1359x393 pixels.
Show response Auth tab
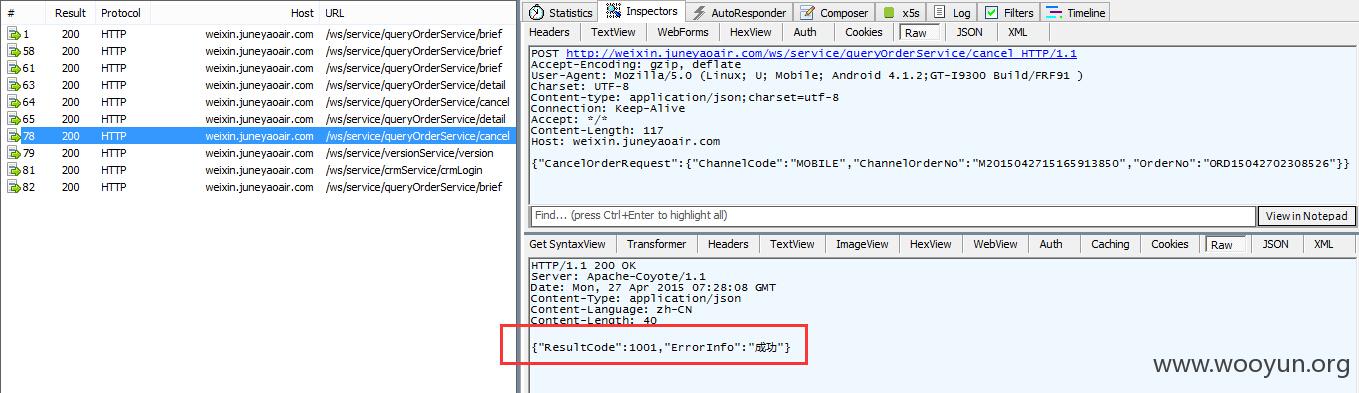pos(1051,244)
